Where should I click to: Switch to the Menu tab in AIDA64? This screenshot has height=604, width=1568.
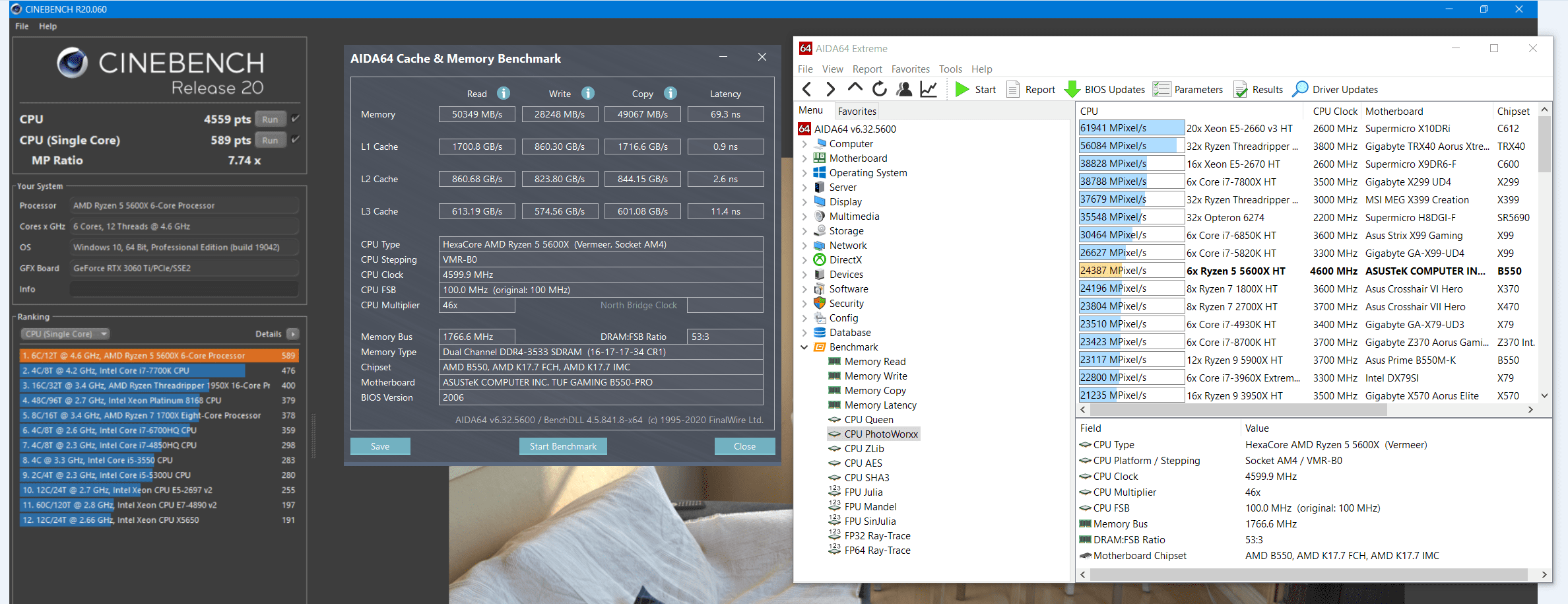click(x=811, y=110)
